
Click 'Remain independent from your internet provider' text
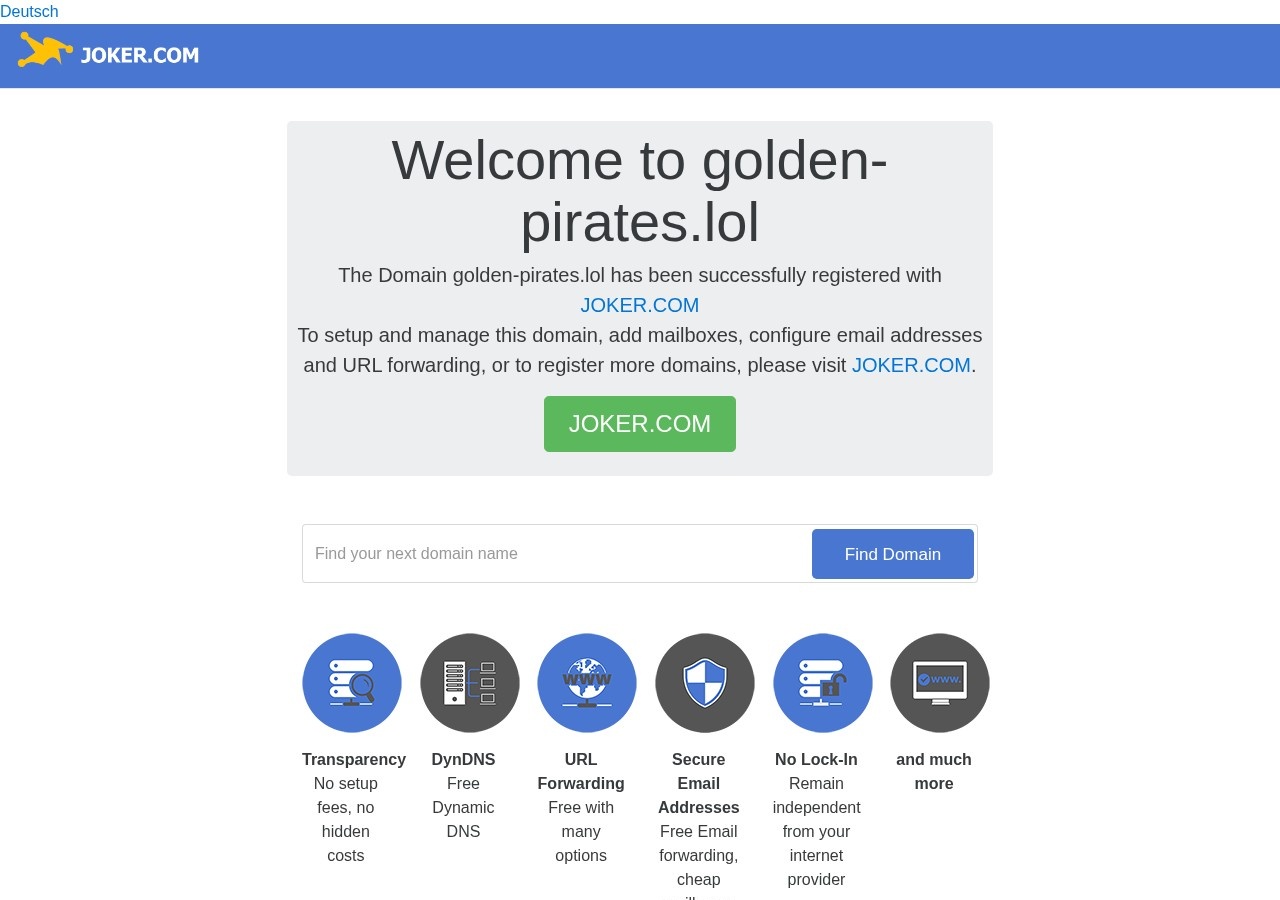tap(816, 831)
